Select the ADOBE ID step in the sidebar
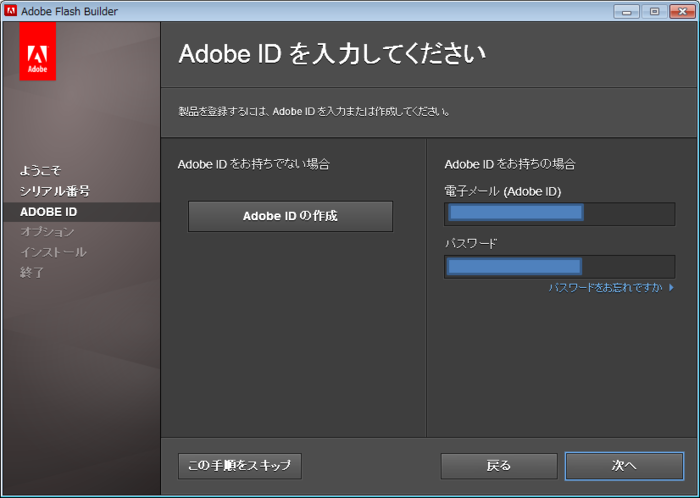The width and height of the screenshot is (700, 498). click(x=48, y=212)
